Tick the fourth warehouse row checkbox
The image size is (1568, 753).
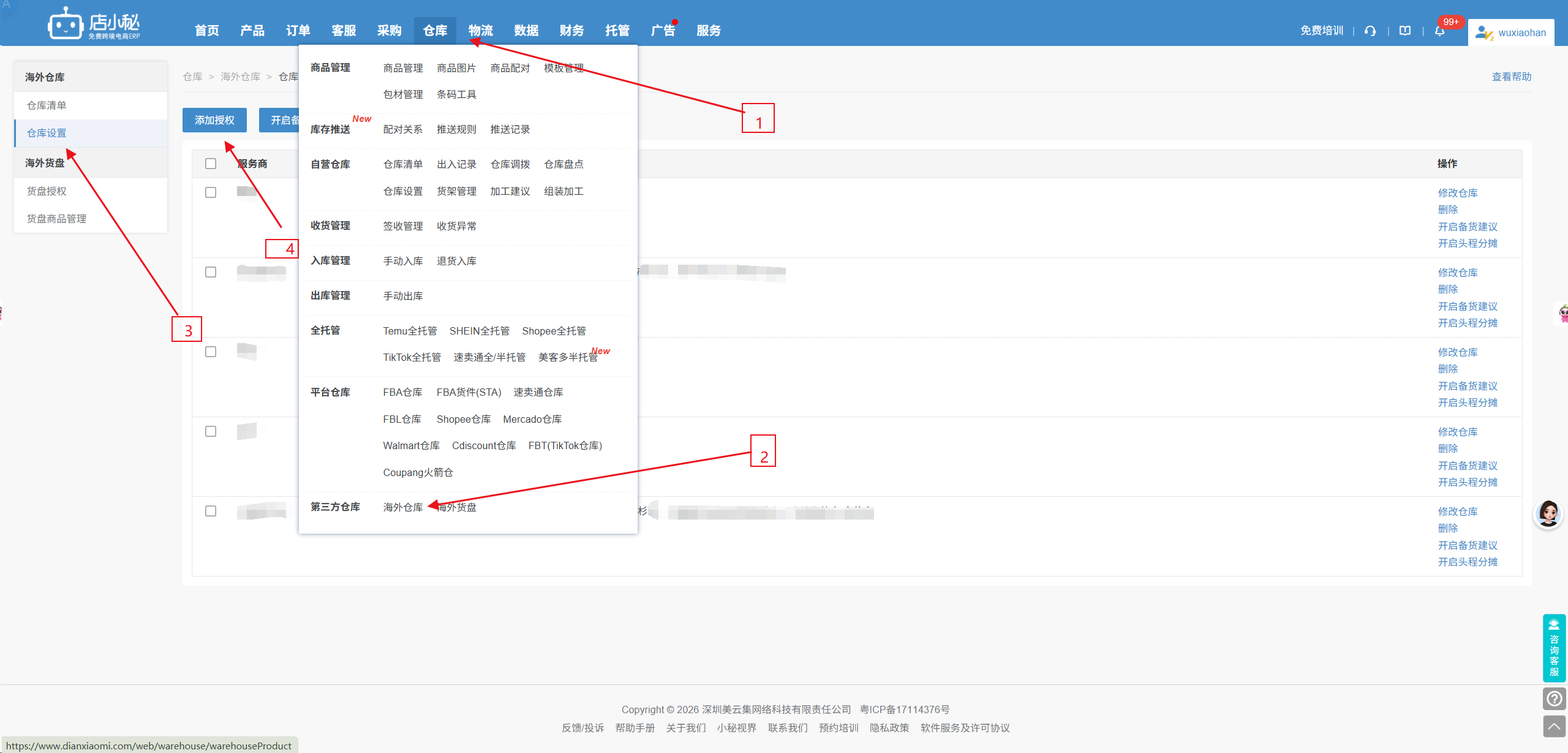click(x=211, y=431)
